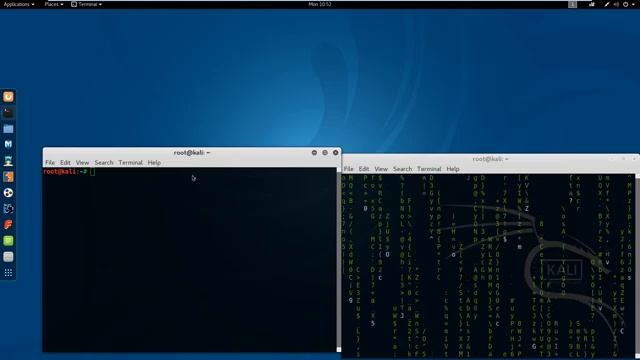The image size is (640, 360).
Task: Open Terminal menu in left terminal window
Action: pos(131,162)
